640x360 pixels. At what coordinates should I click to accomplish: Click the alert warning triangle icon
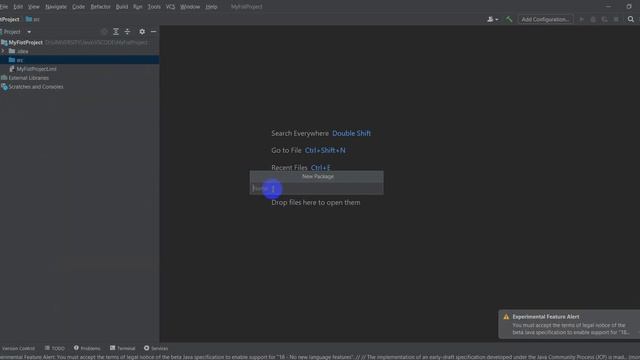(506, 317)
